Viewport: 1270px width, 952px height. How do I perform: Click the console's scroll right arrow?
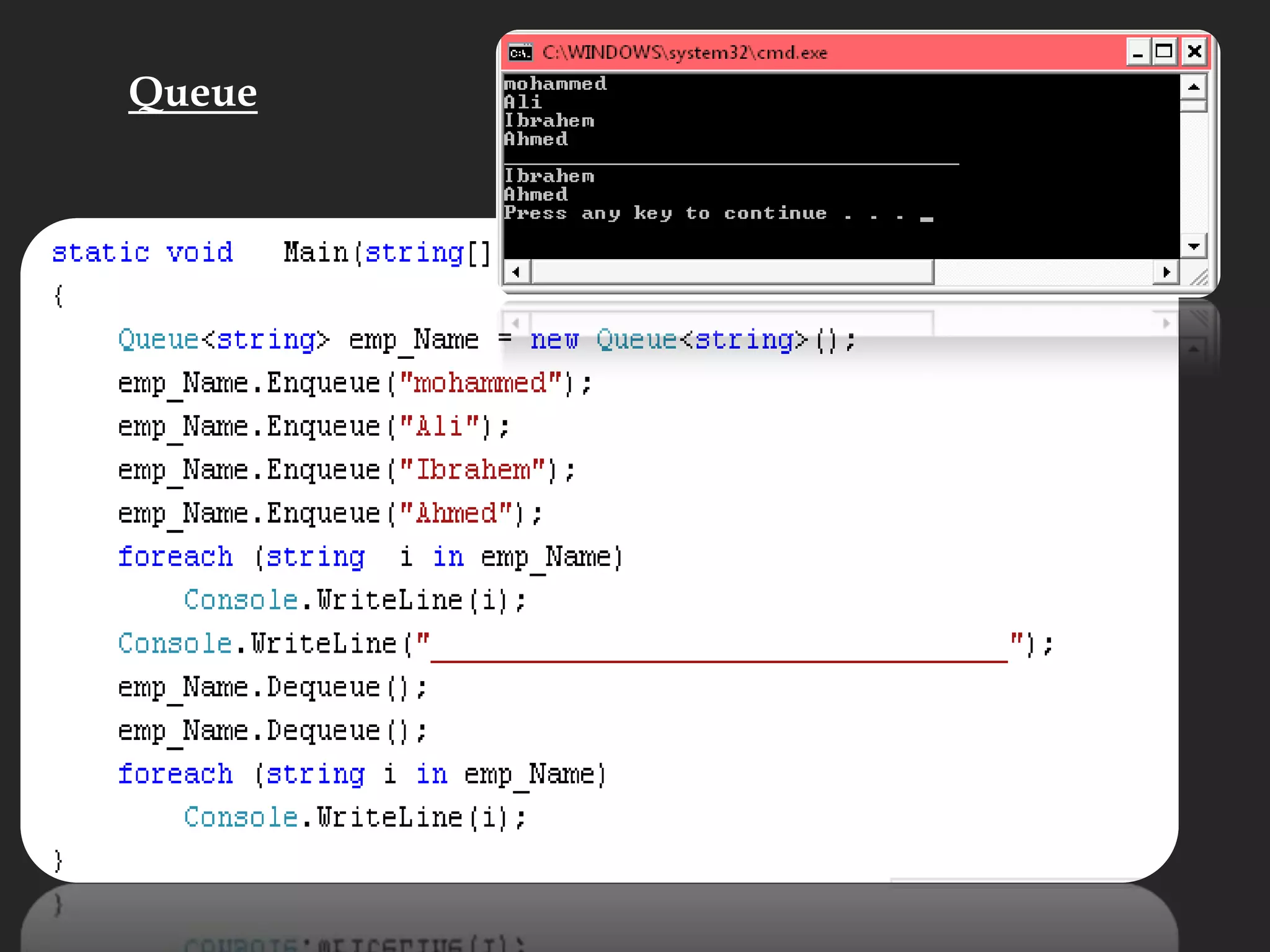(1166, 272)
